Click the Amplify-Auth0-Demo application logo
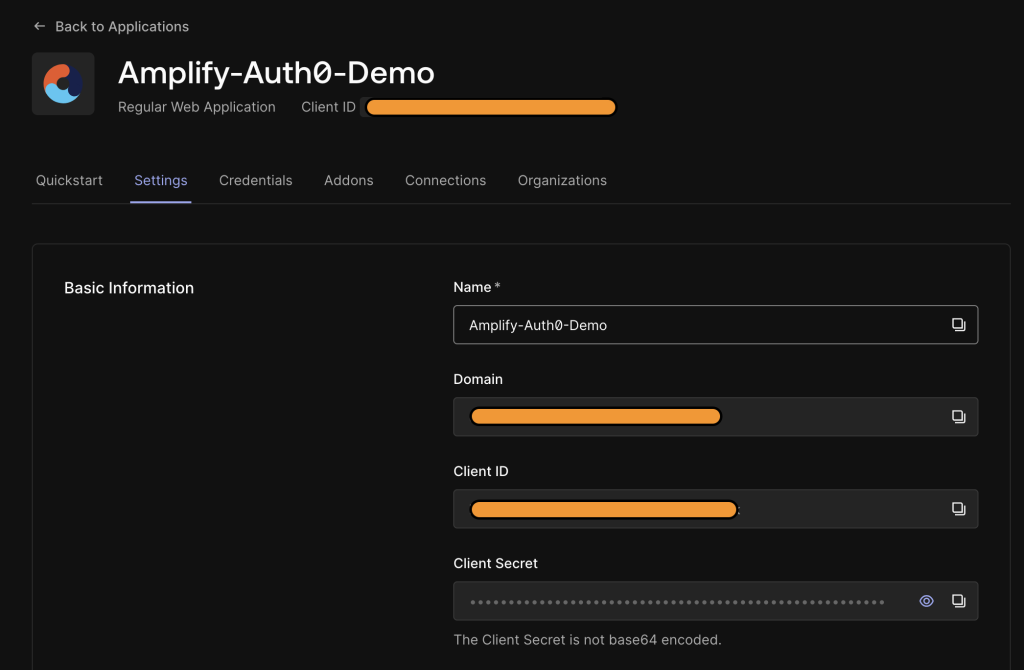 pos(63,83)
